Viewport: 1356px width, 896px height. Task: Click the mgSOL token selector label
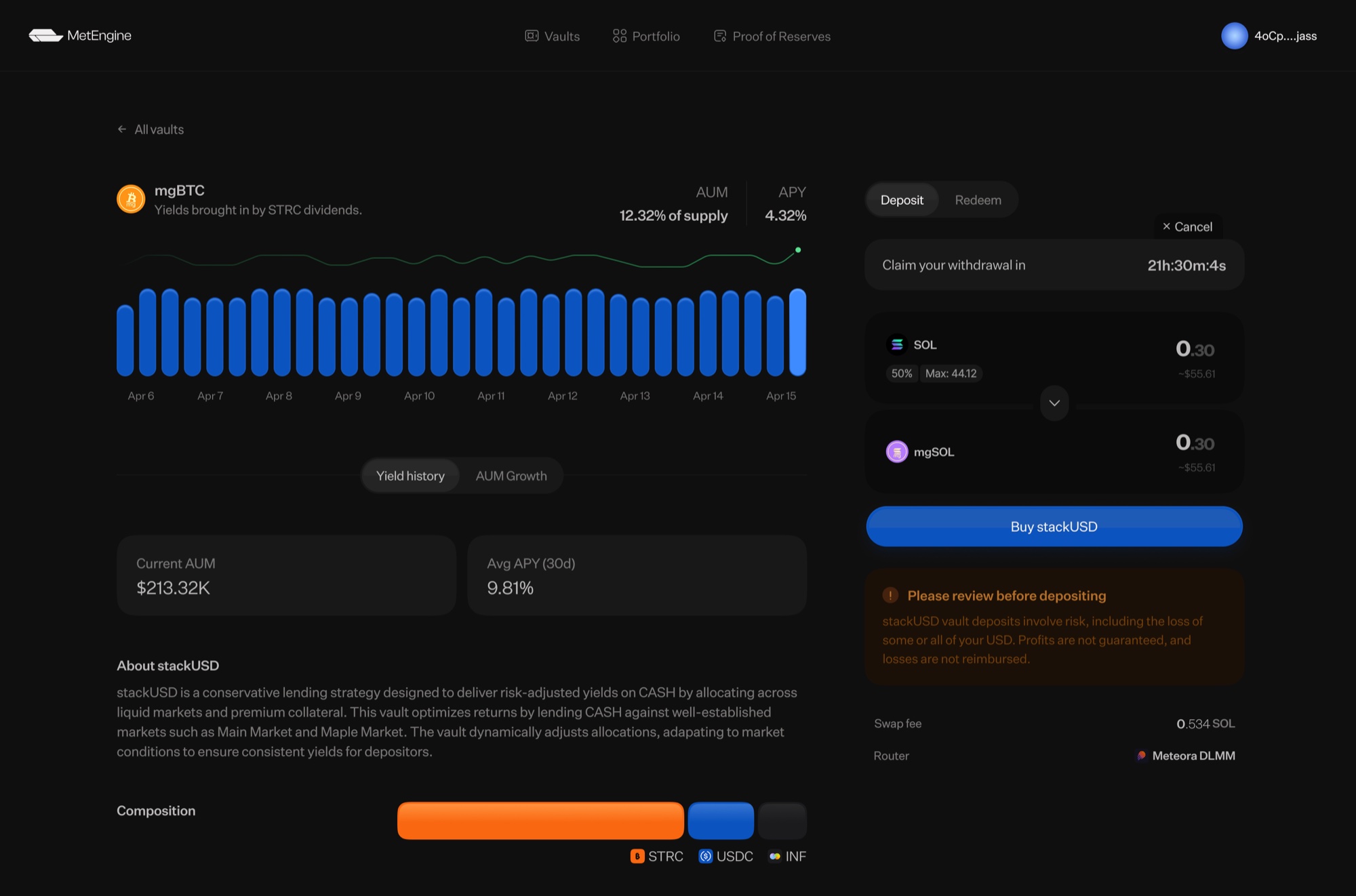(934, 451)
